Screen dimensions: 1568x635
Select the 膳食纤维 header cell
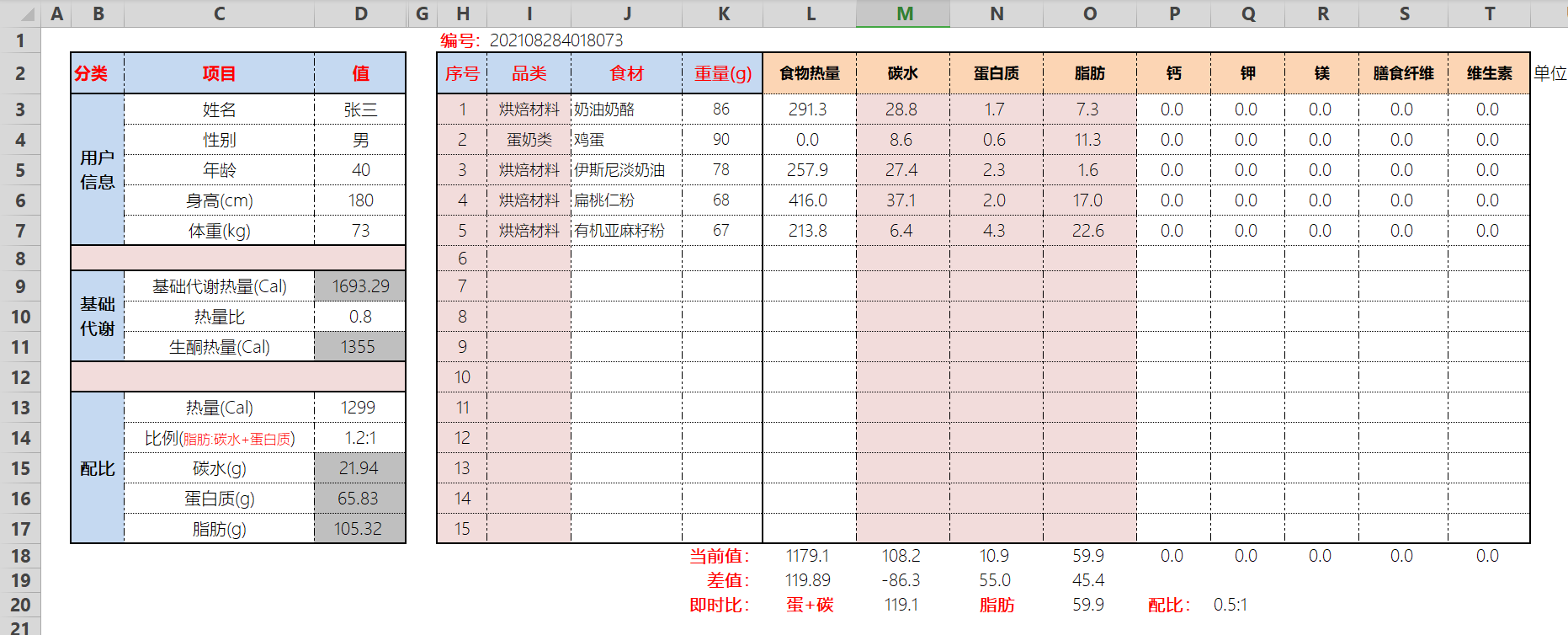click(x=1403, y=73)
